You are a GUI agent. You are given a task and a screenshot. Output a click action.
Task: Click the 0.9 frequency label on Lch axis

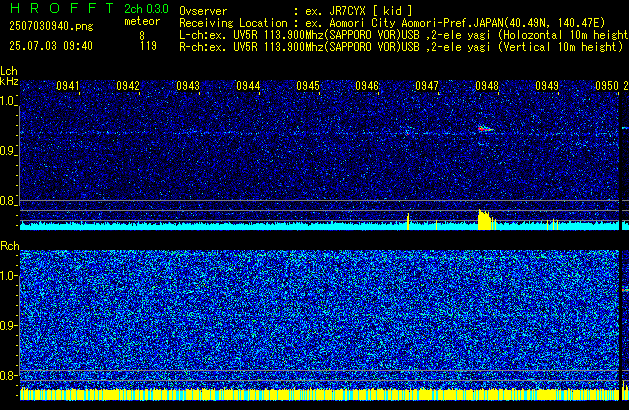(8, 151)
